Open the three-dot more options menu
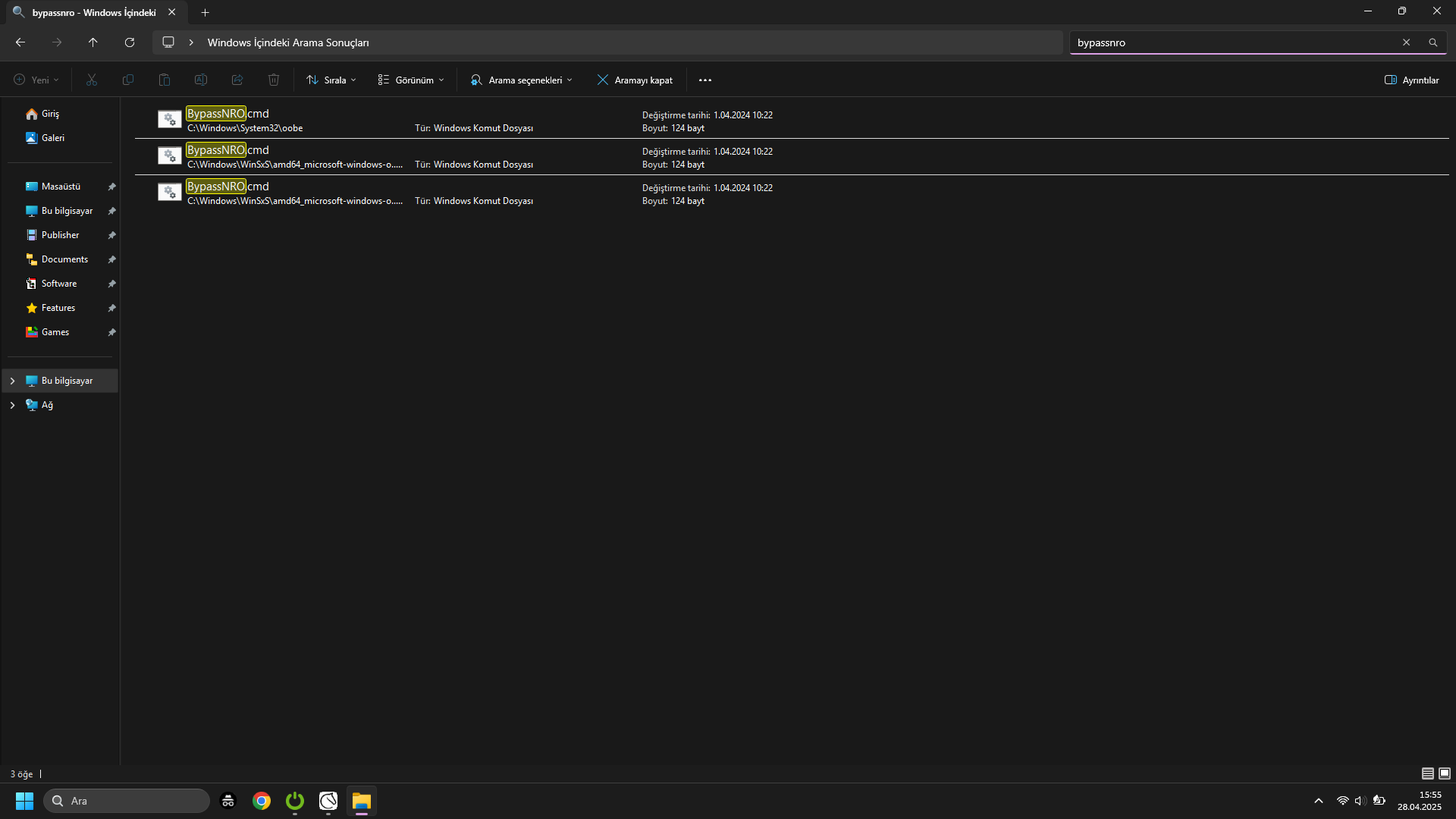 704,80
